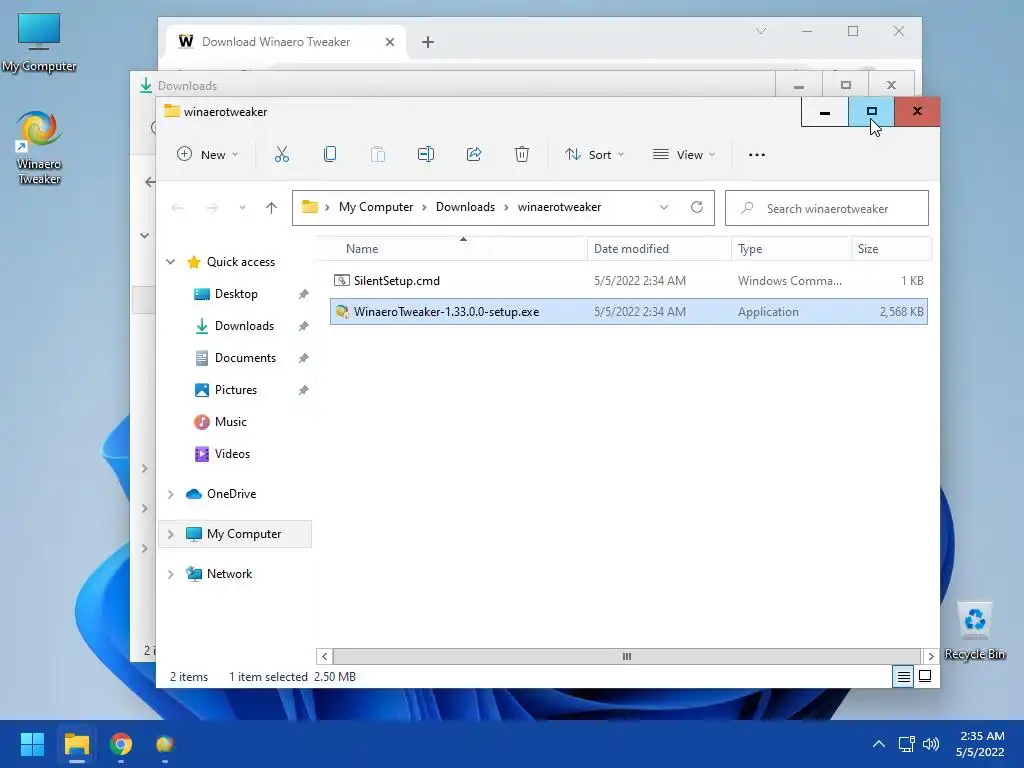
Task: Click the Paste icon in toolbar
Action: [x=377, y=155]
